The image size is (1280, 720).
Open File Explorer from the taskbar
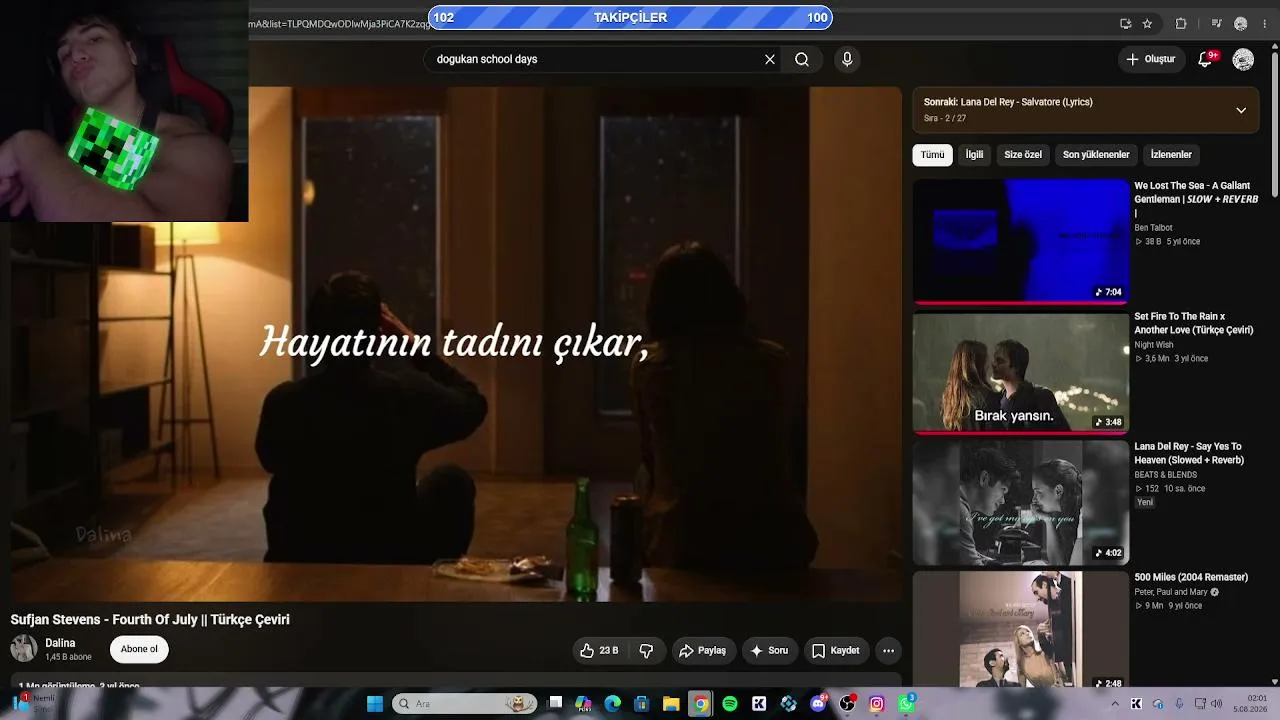point(671,704)
